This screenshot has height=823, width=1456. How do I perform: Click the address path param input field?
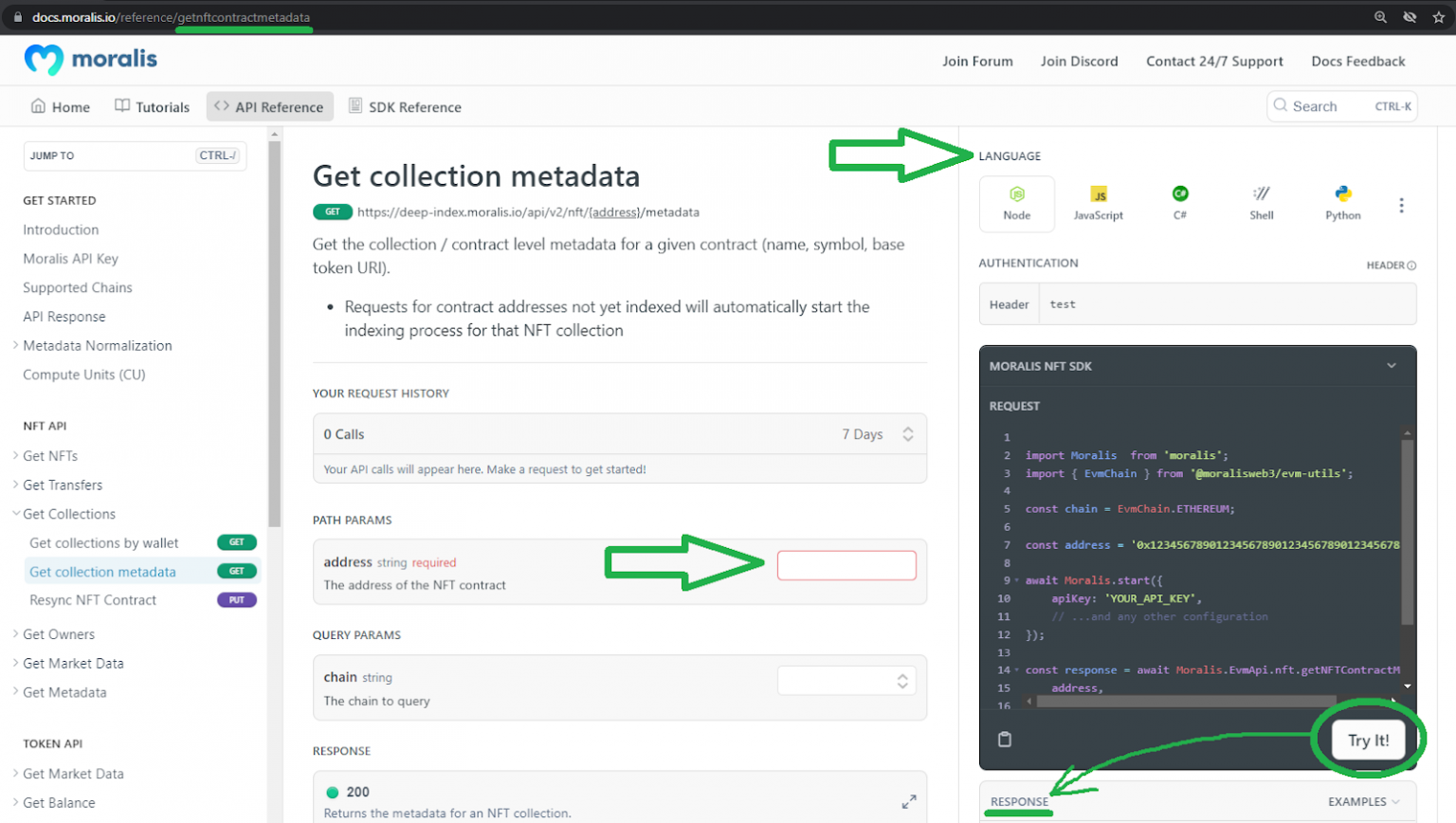tap(846, 565)
